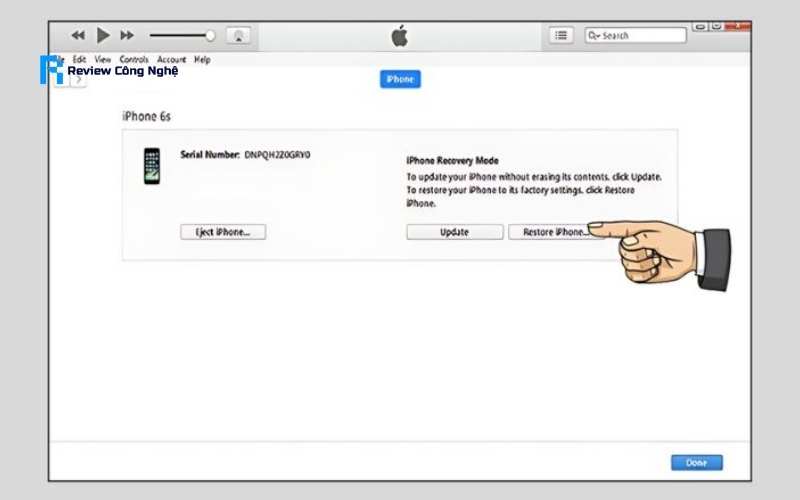
Task: Skip ahead with the fast-forward button
Action: (127, 35)
